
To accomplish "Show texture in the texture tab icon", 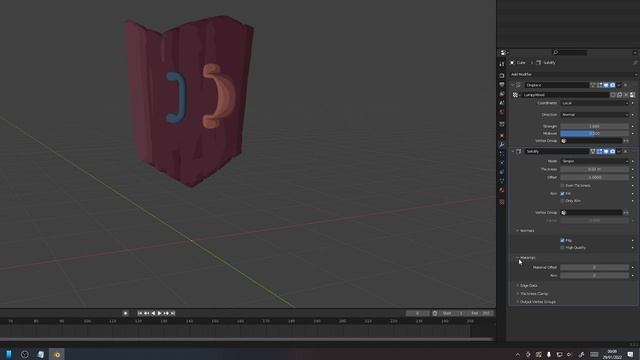I will pyautogui.click(x=632, y=95).
